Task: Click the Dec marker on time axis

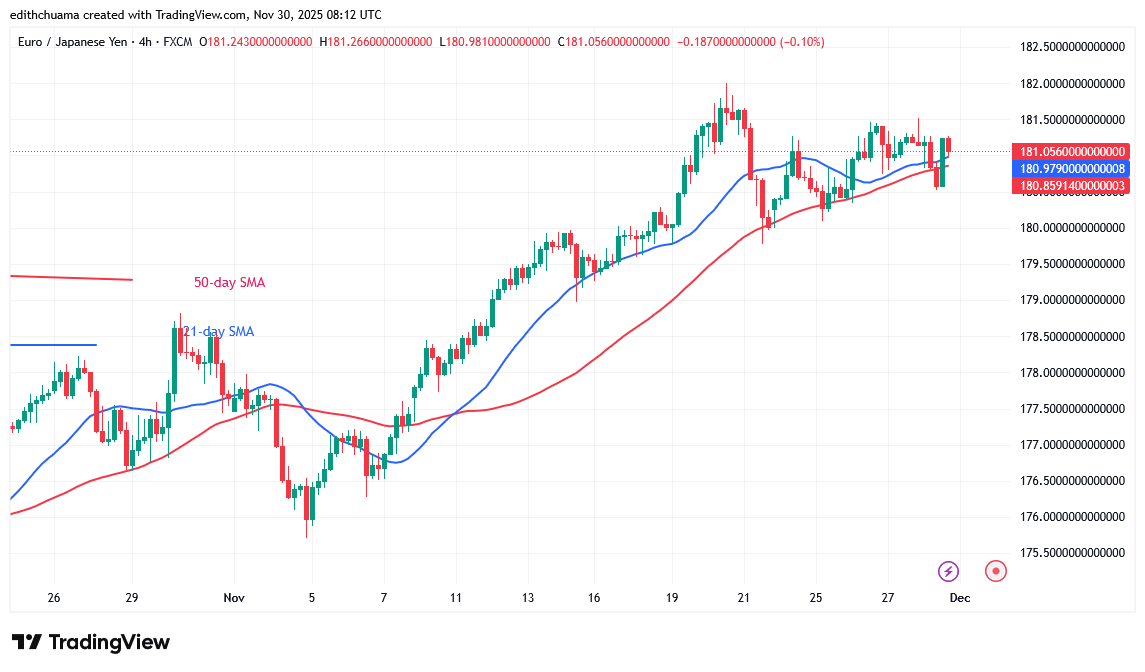Action: pyautogui.click(x=959, y=597)
